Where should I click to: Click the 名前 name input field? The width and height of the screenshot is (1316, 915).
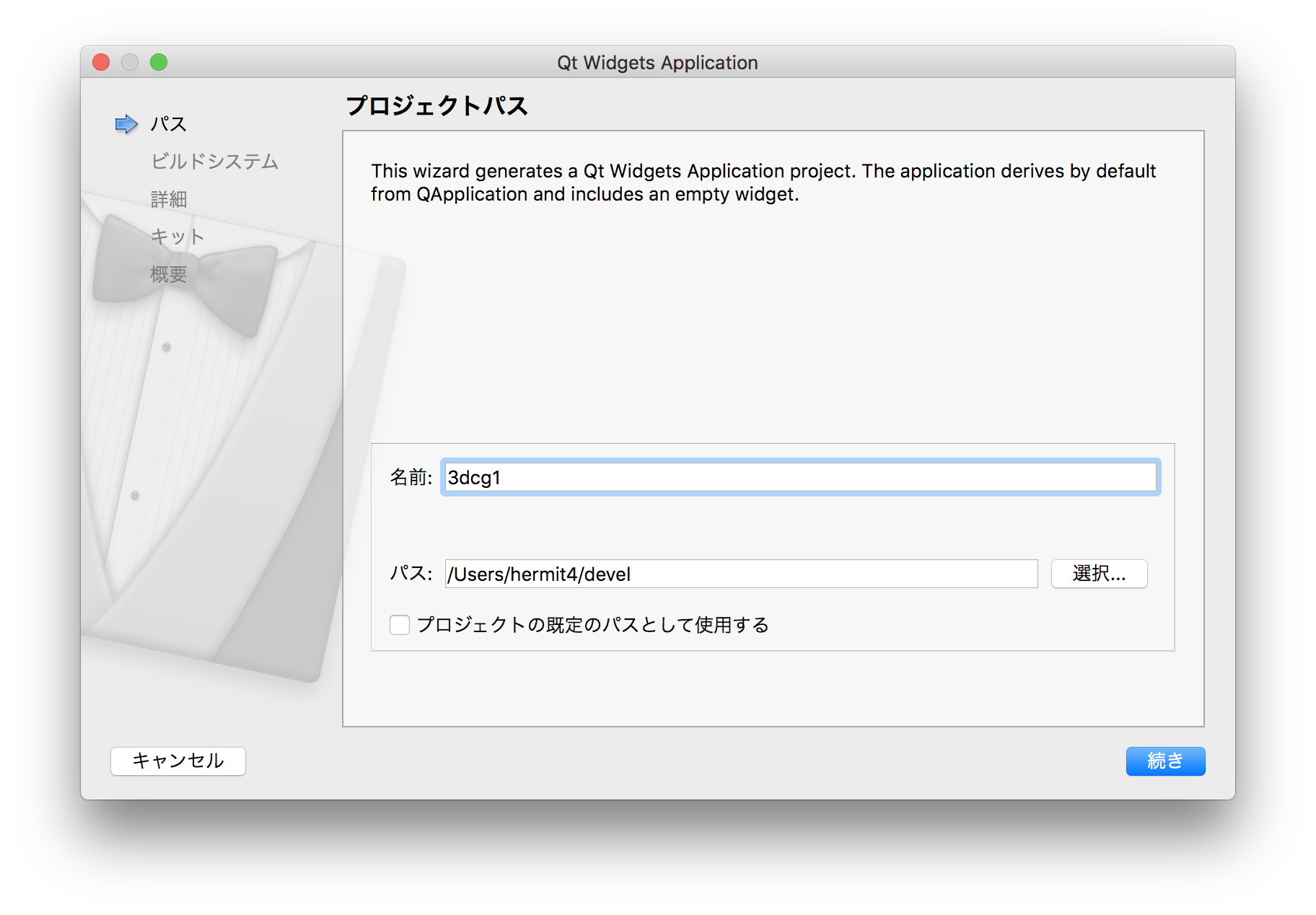pos(800,477)
